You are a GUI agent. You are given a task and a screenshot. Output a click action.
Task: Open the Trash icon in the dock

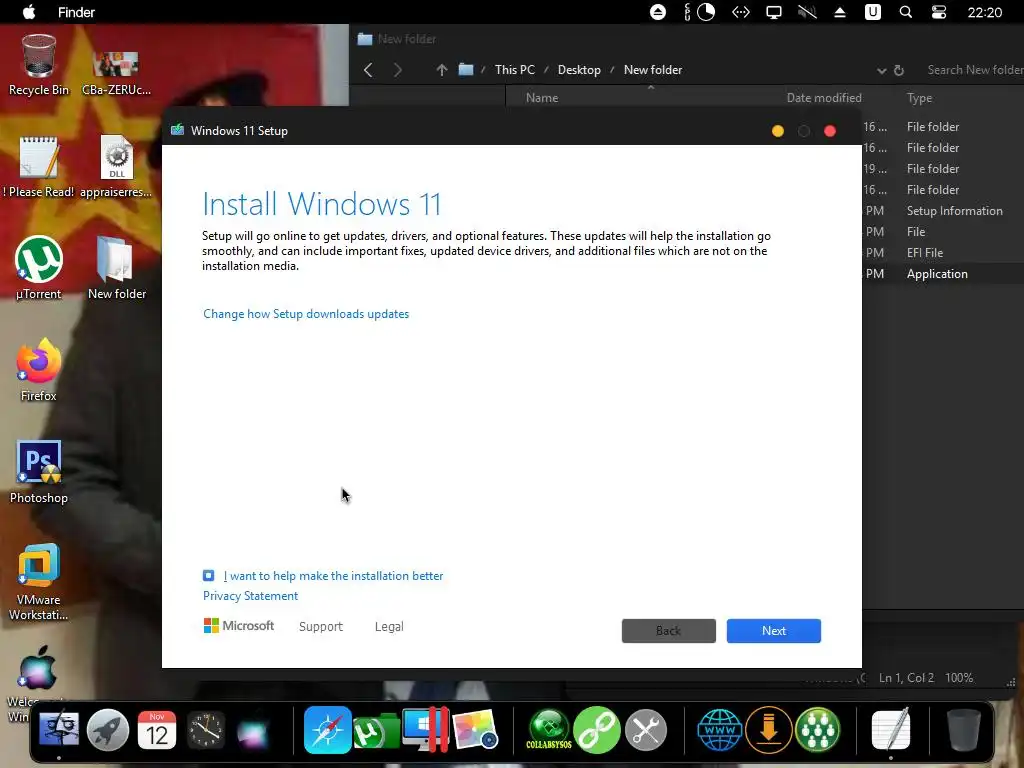pos(964,729)
